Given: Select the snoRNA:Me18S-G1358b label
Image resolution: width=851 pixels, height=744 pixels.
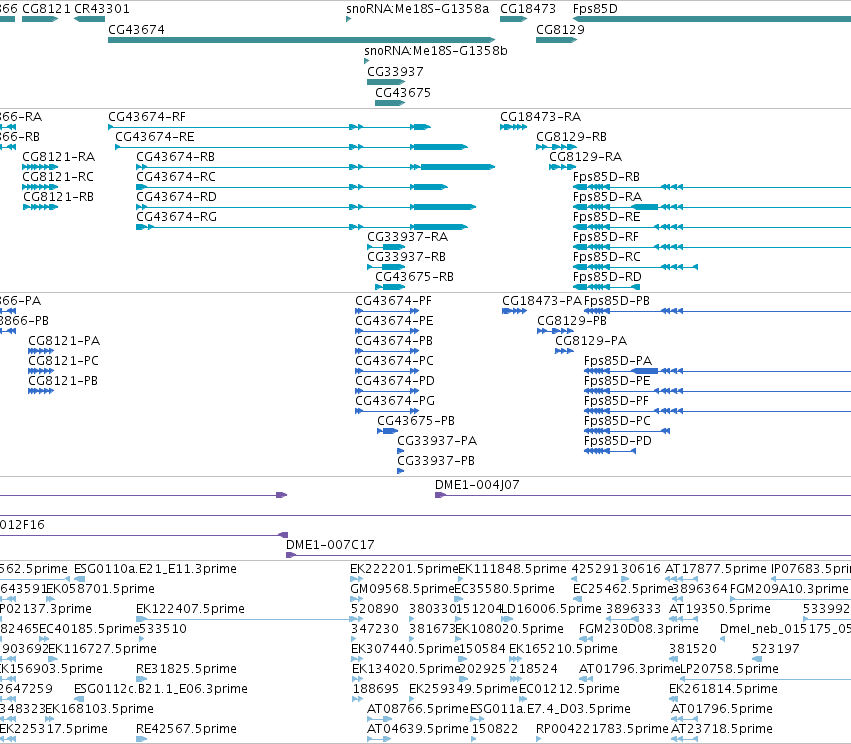Looking at the screenshot, I should point(436,50).
